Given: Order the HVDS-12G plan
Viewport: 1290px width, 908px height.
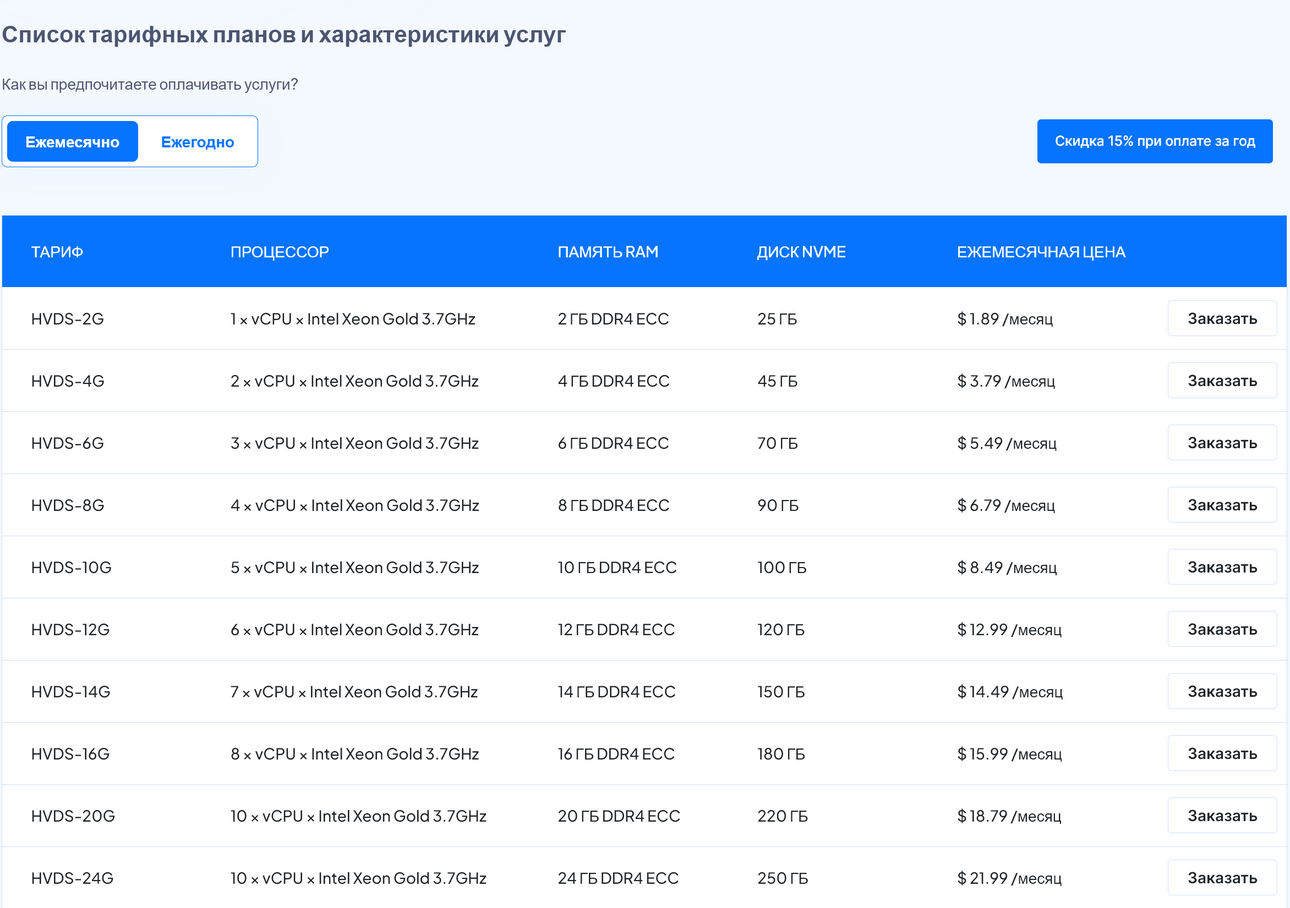Looking at the screenshot, I should tap(1222, 630).
